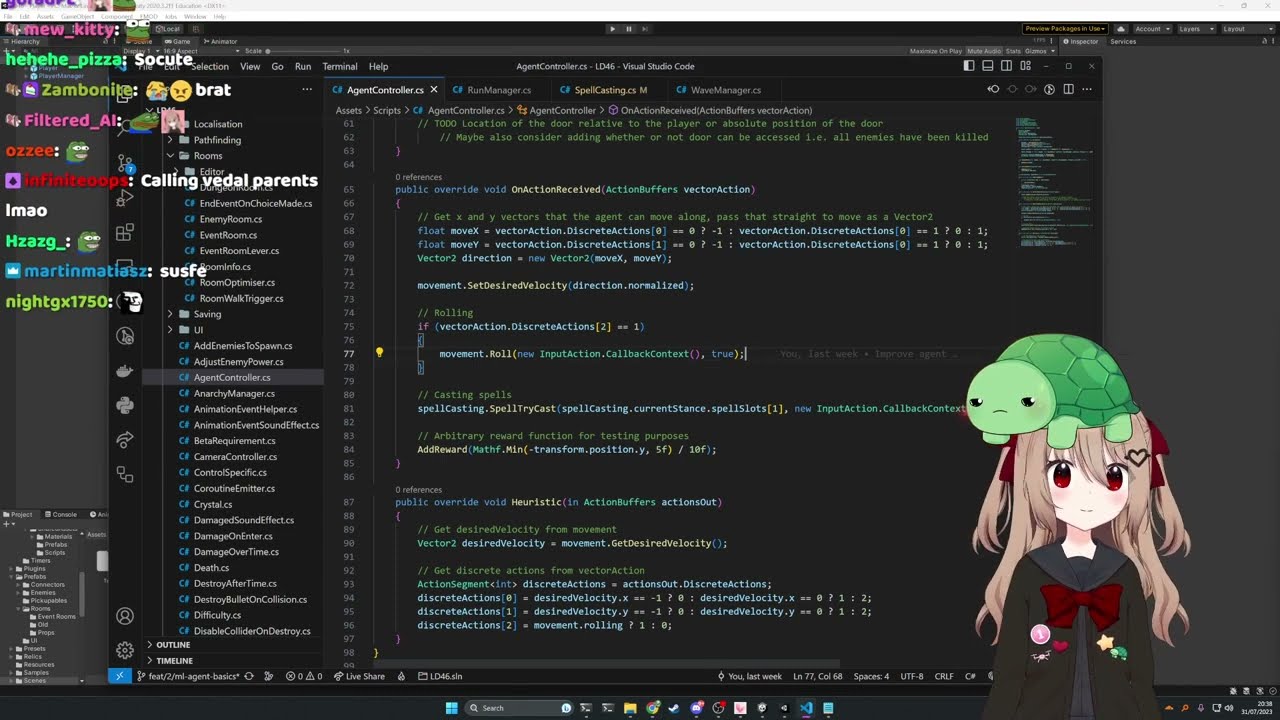Screen dimensions: 1280x720
Task: Open the Docker view in activity bar
Action: click(125, 371)
